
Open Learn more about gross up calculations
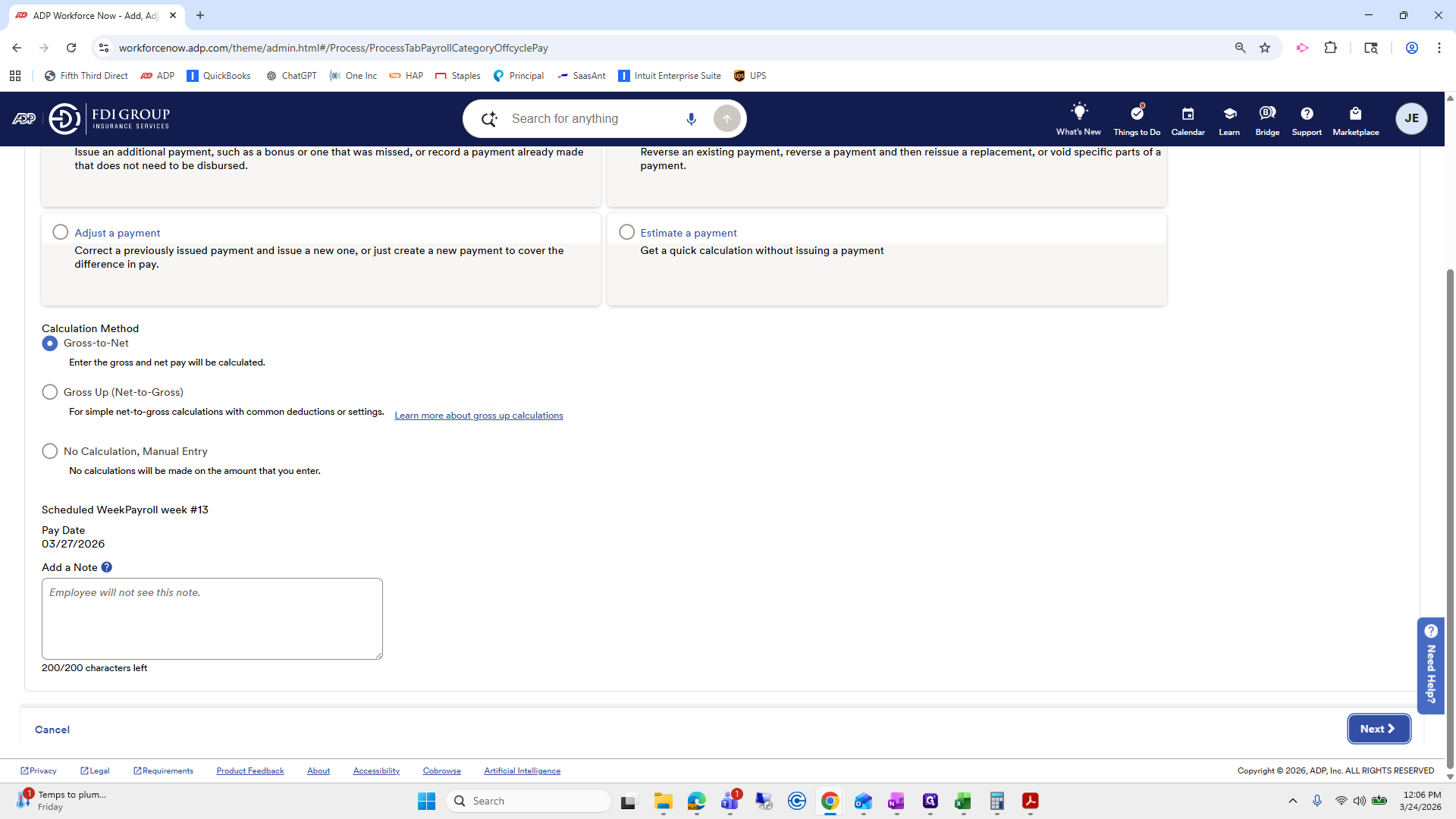(479, 416)
